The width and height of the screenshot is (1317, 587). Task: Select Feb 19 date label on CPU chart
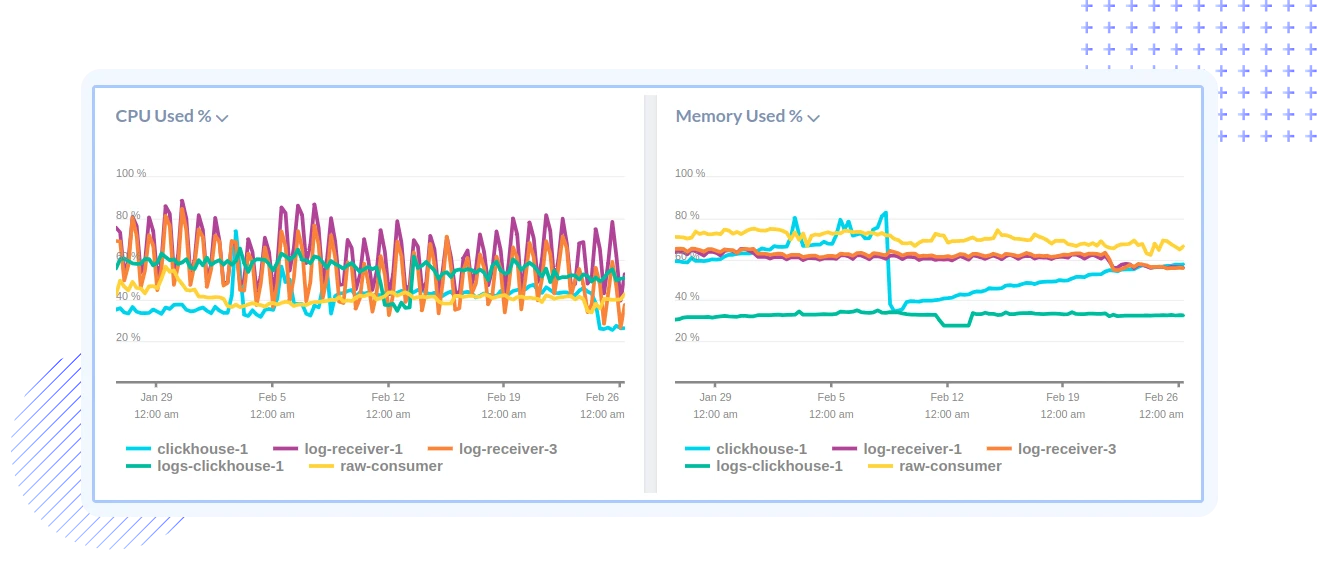click(503, 397)
